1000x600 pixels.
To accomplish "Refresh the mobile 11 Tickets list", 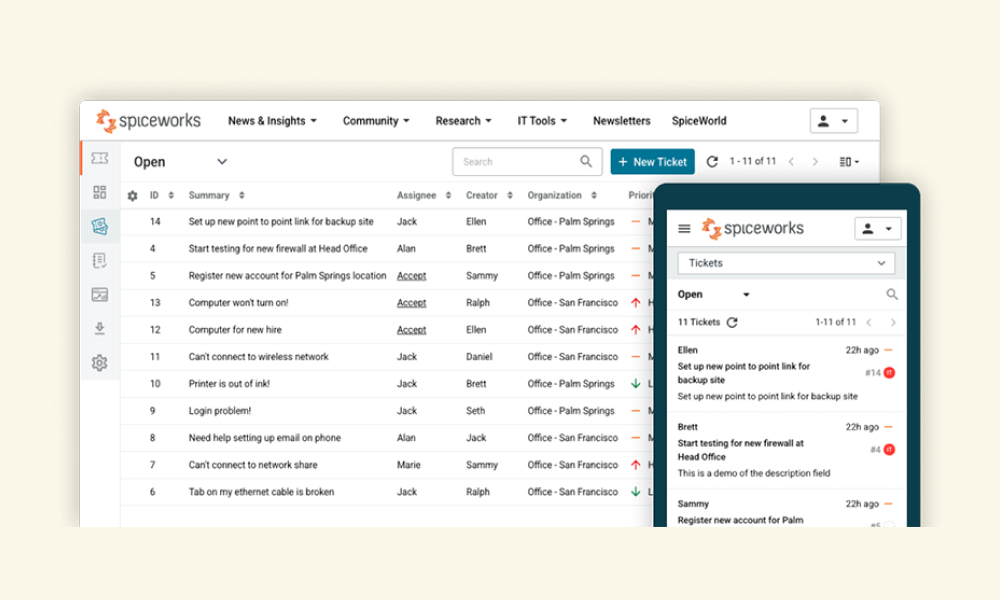I will pos(732,322).
